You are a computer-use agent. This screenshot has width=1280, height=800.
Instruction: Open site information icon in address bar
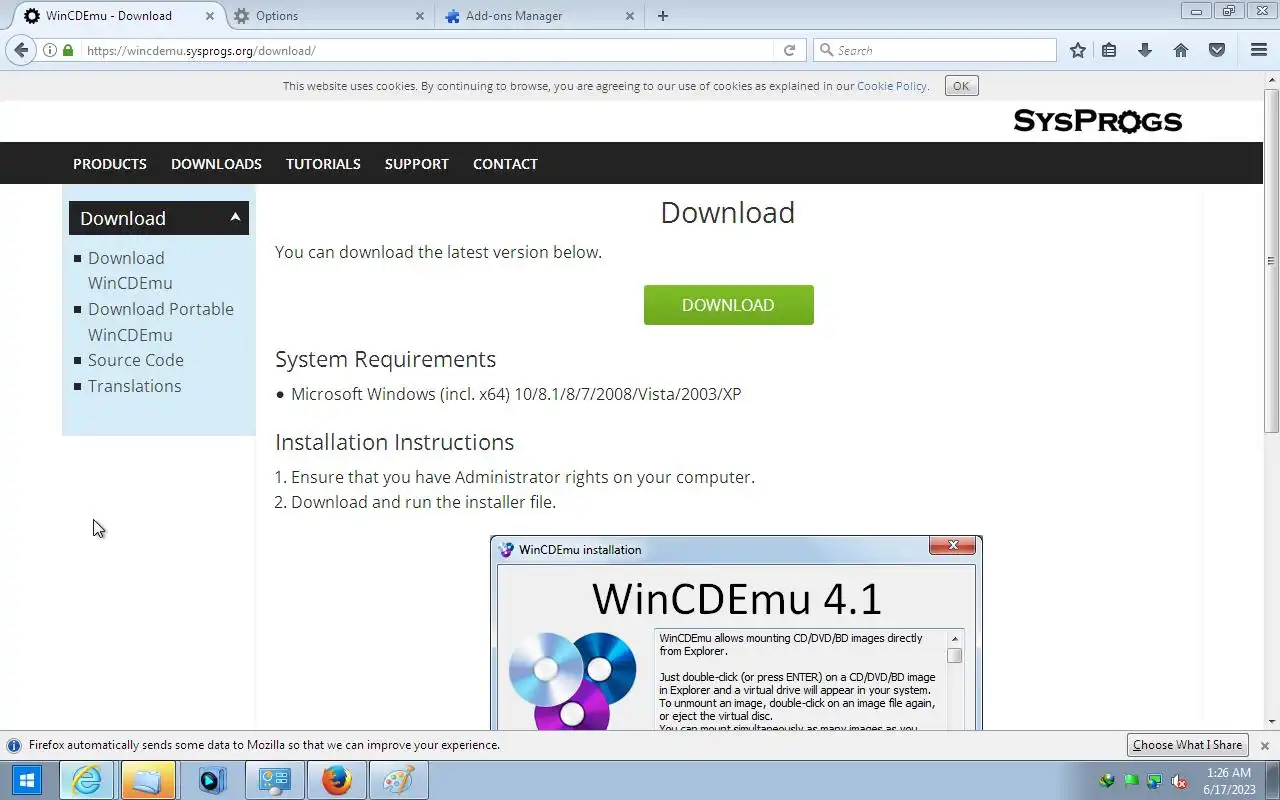click(50, 50)
